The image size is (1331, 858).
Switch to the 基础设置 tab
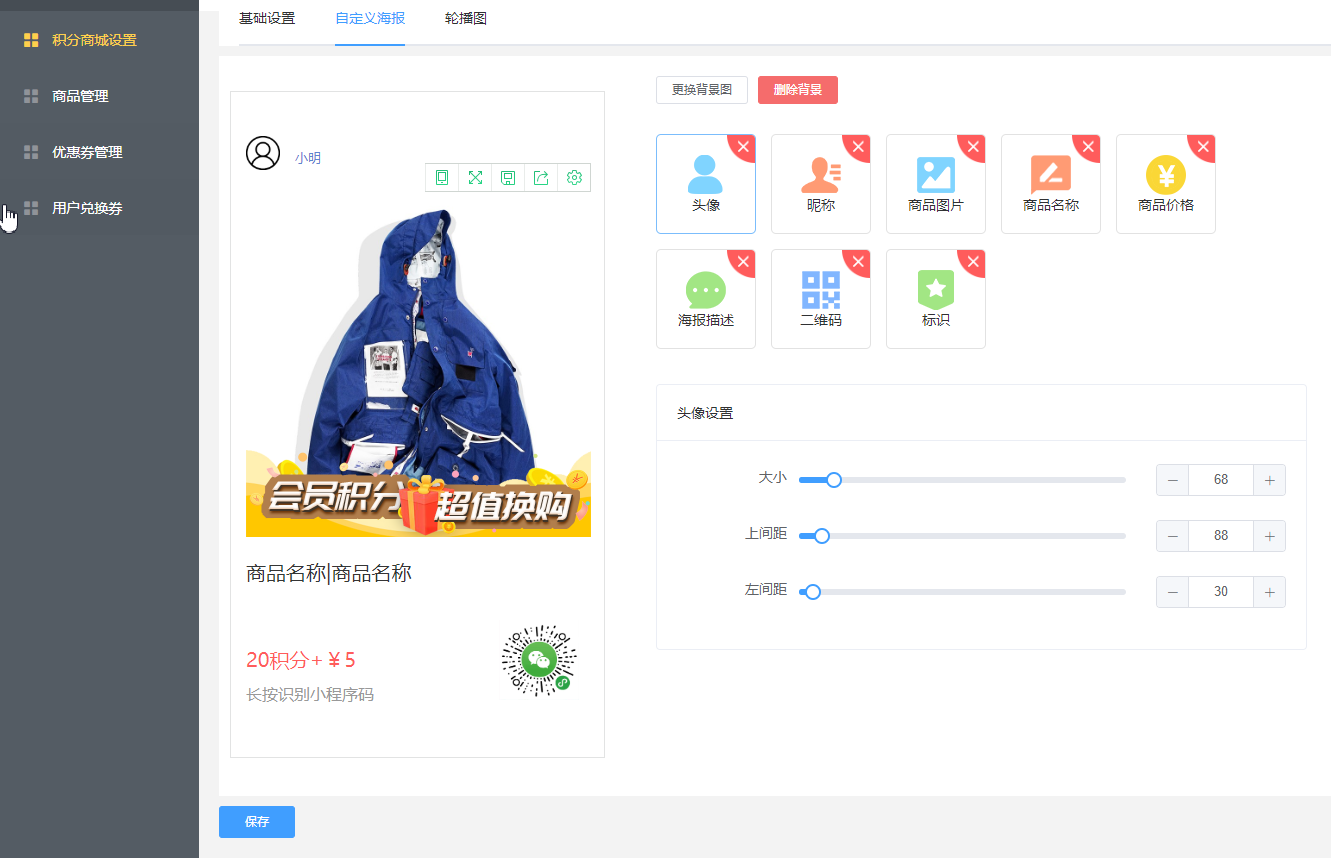coord(267,18)
